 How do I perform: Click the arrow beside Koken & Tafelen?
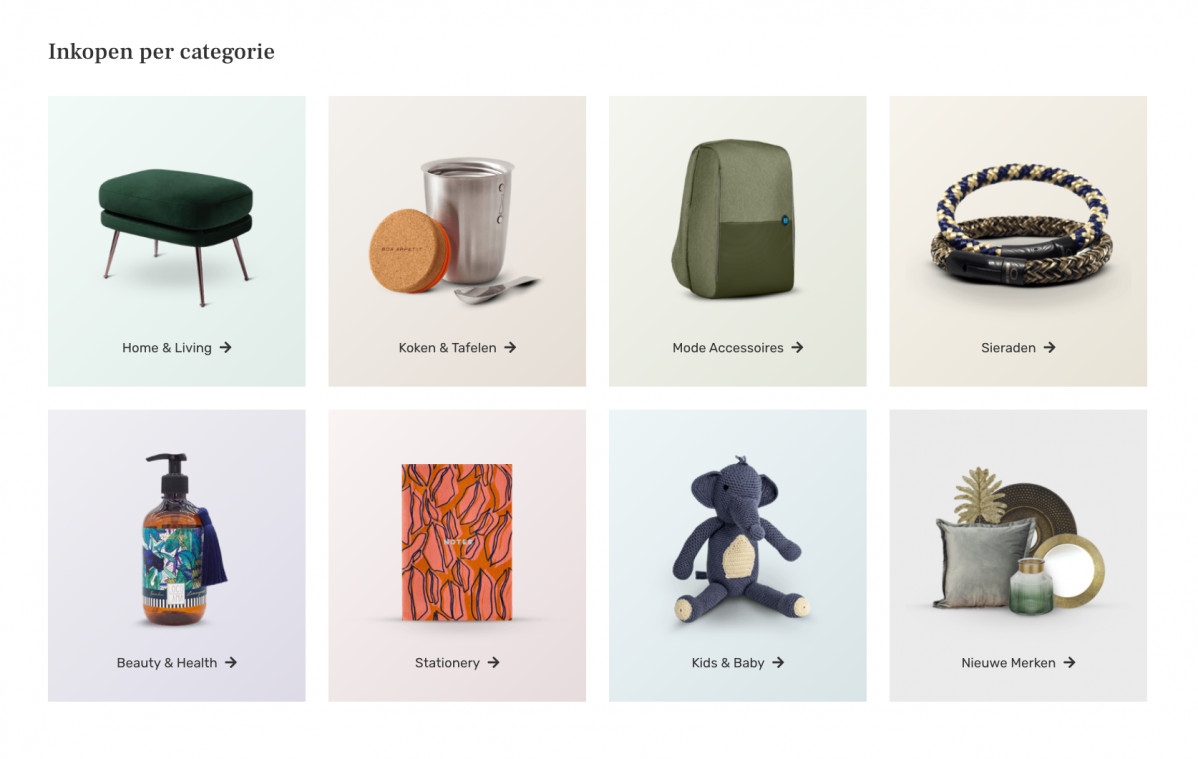click(510, 347)
